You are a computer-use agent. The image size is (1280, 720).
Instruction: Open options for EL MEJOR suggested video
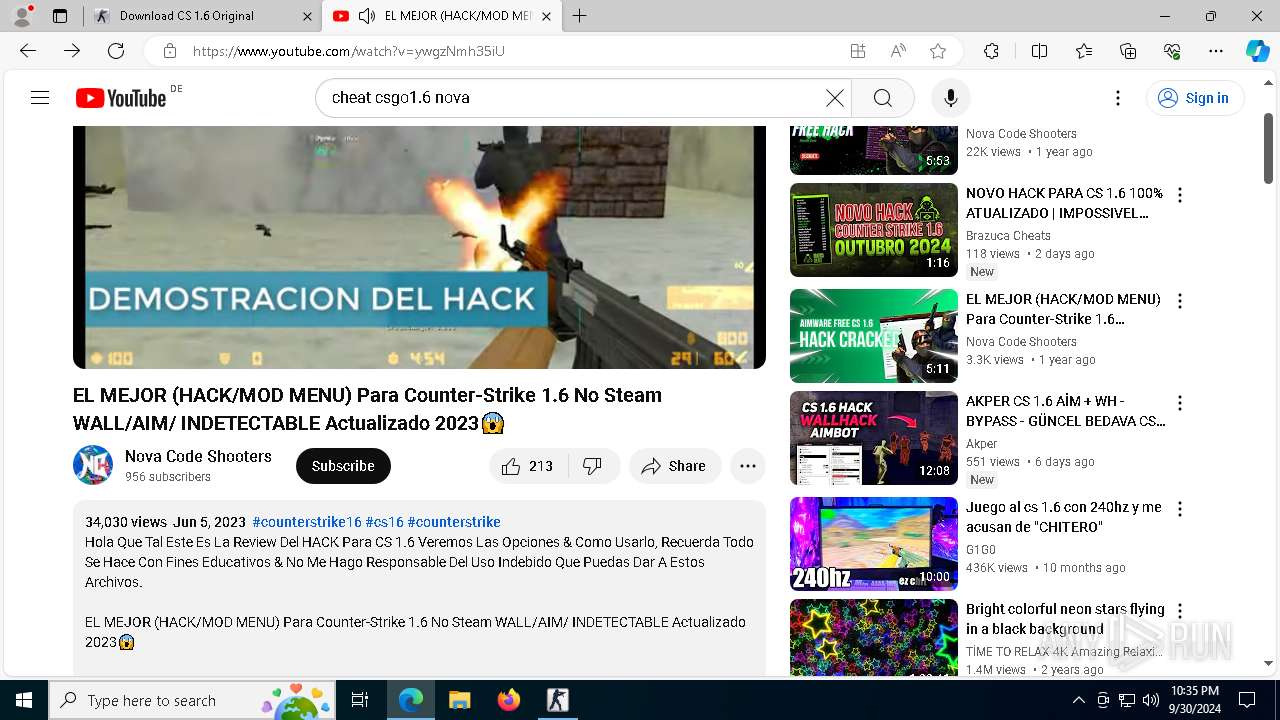(x=1180, y=301)
